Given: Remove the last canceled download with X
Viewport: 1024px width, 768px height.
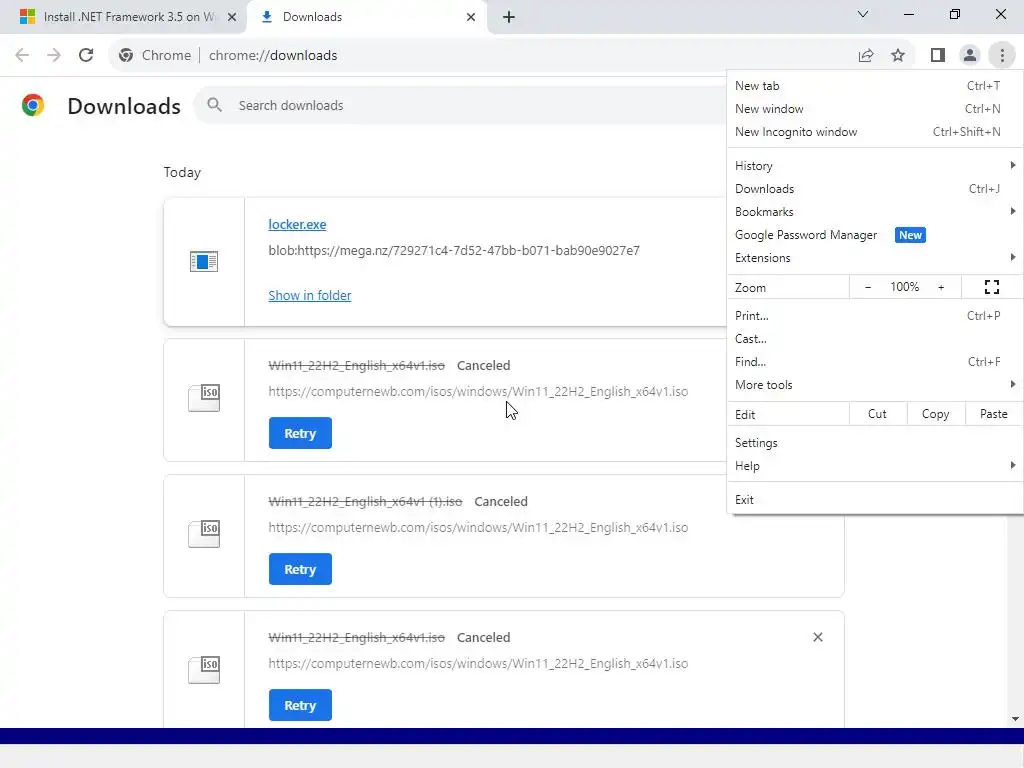Looking at the screenshot, I should (818, 637).
